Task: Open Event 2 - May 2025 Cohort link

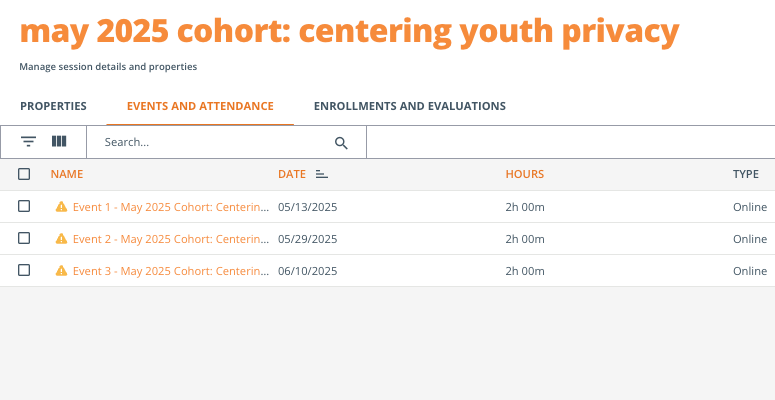Action: 171,239
